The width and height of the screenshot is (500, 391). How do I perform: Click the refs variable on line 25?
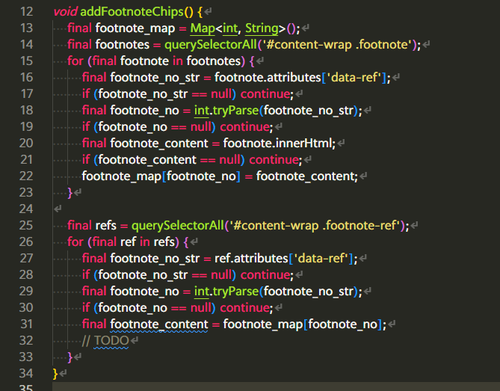pyautogui.click(x=106, y=226)
